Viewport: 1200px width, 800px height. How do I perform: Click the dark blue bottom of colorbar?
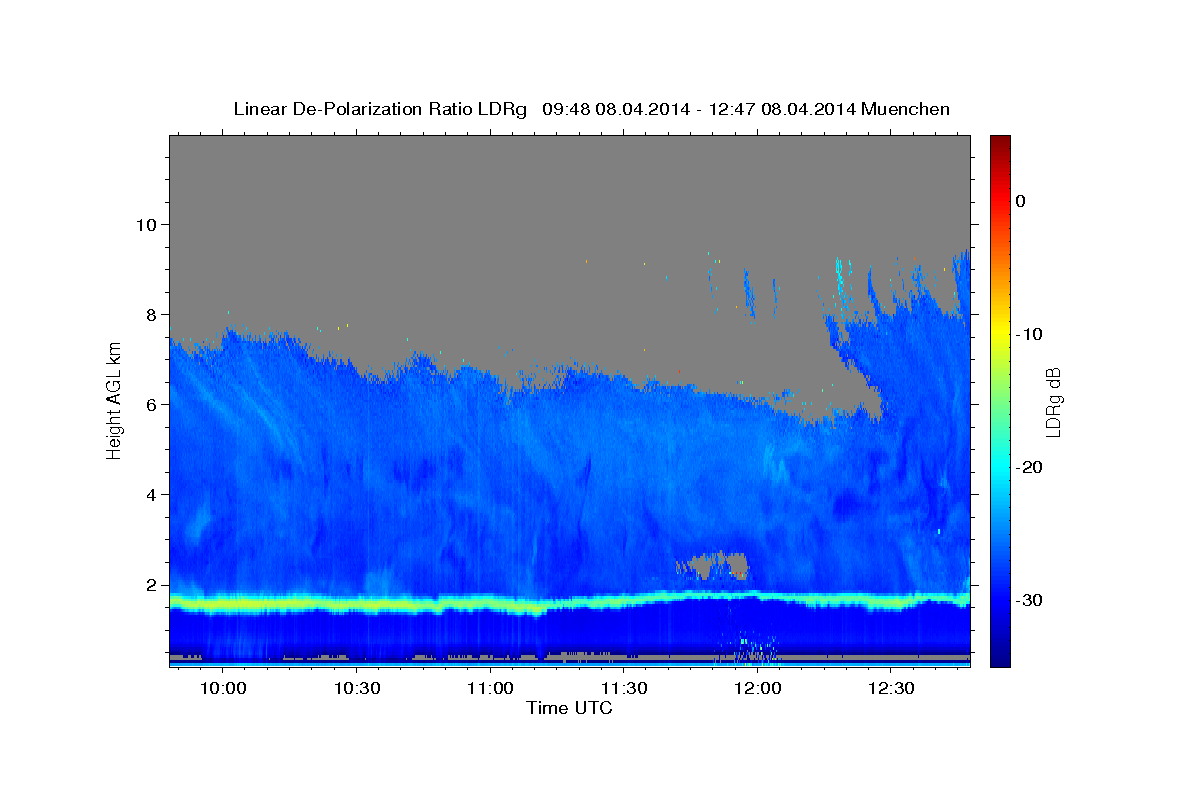pos(1000,655)
